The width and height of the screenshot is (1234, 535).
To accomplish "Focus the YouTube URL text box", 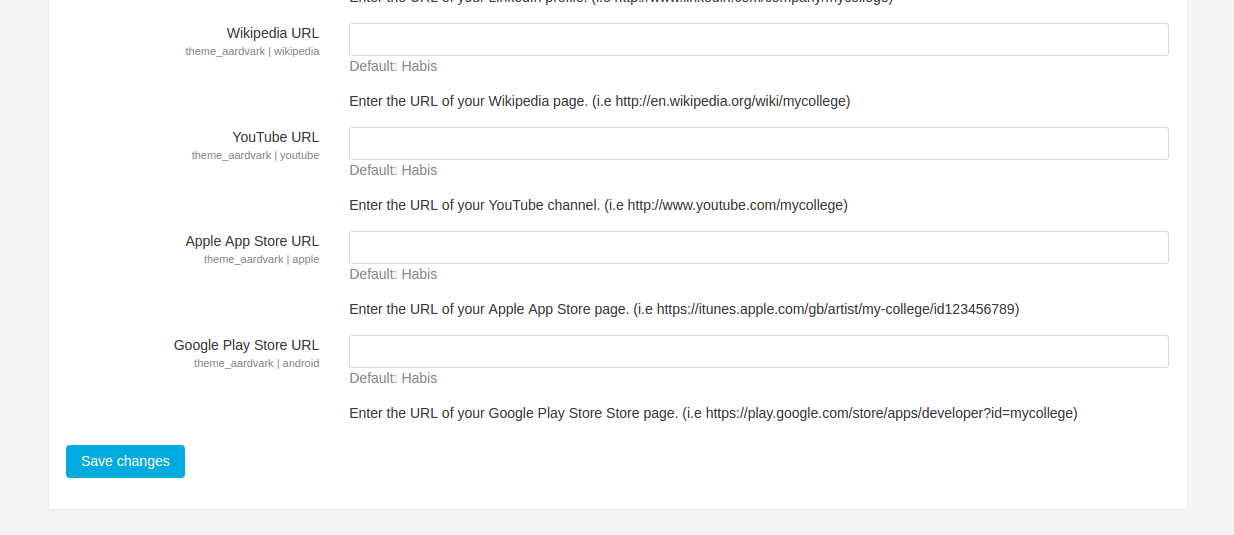I will 758,143.
